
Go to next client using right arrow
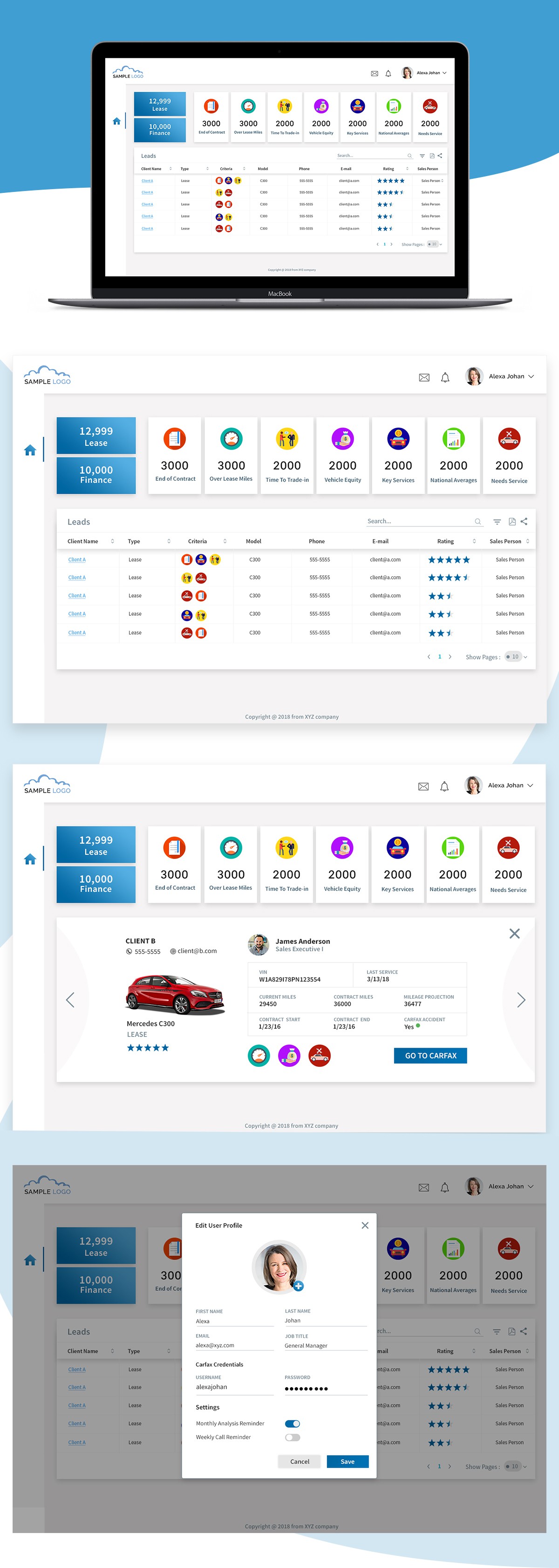[521, 1000]
